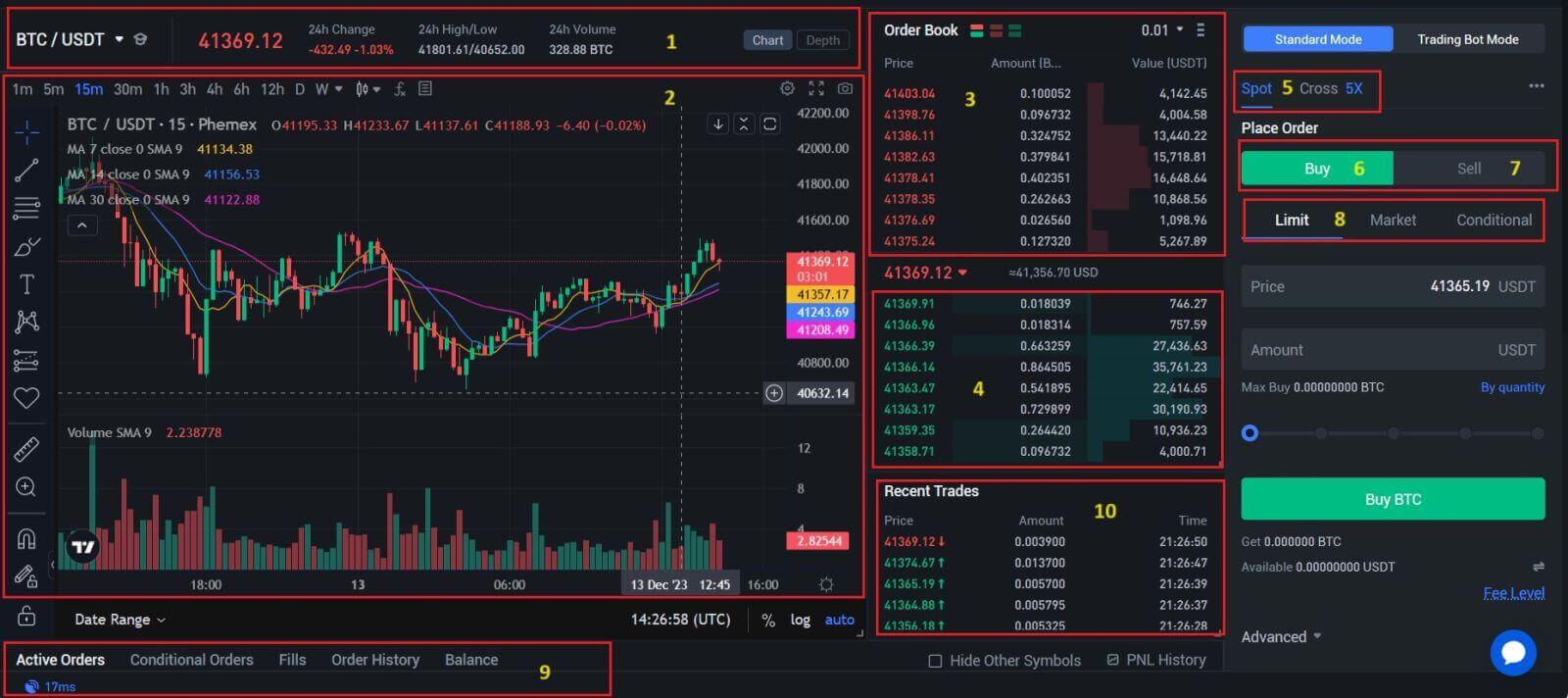Image resolution: width=1568 pixels, height=698 pixels.
Task: Toggle log scale on chart
Action: click(x=801, y=620)
